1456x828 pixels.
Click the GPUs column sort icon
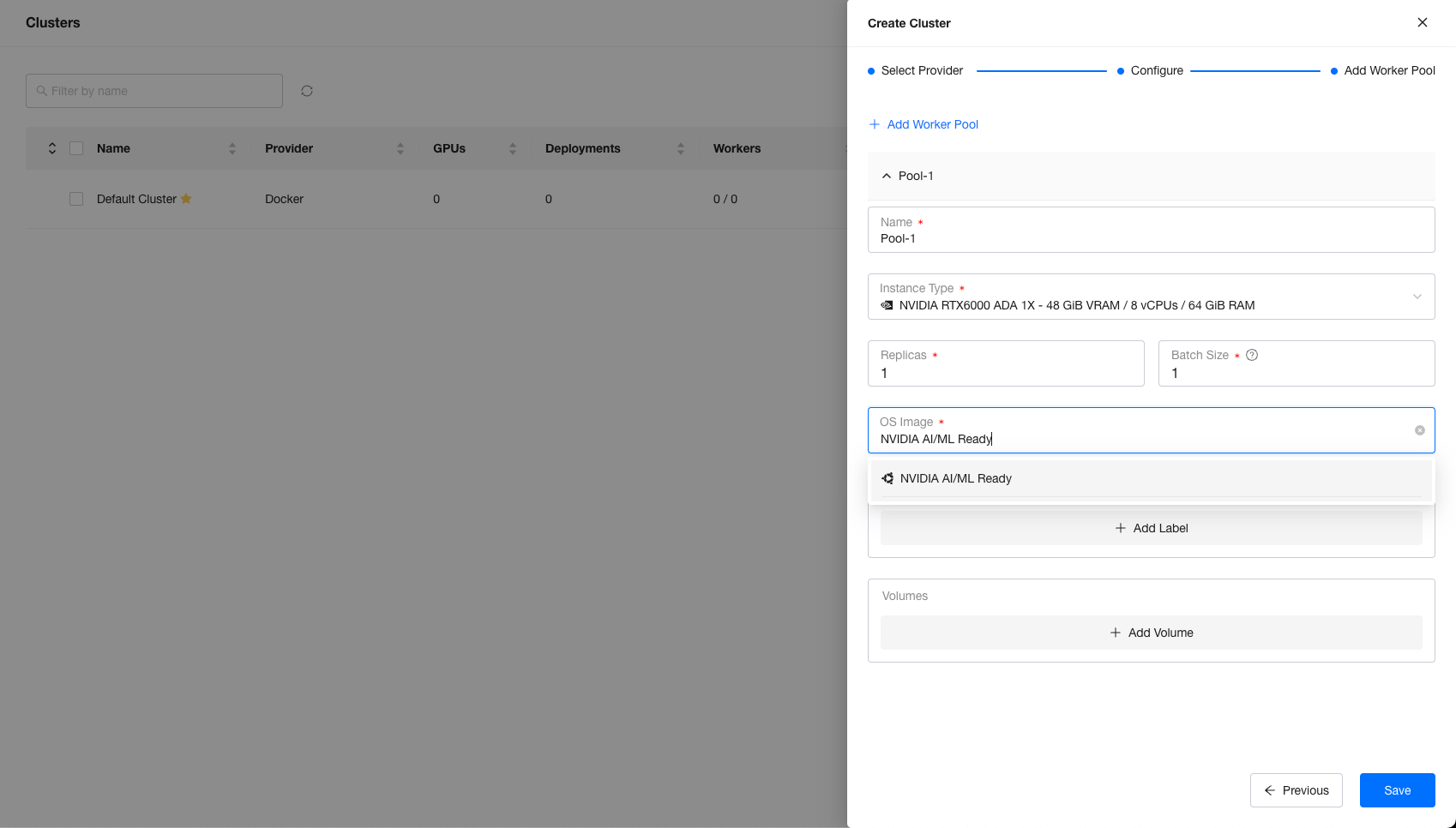[513, 149]
